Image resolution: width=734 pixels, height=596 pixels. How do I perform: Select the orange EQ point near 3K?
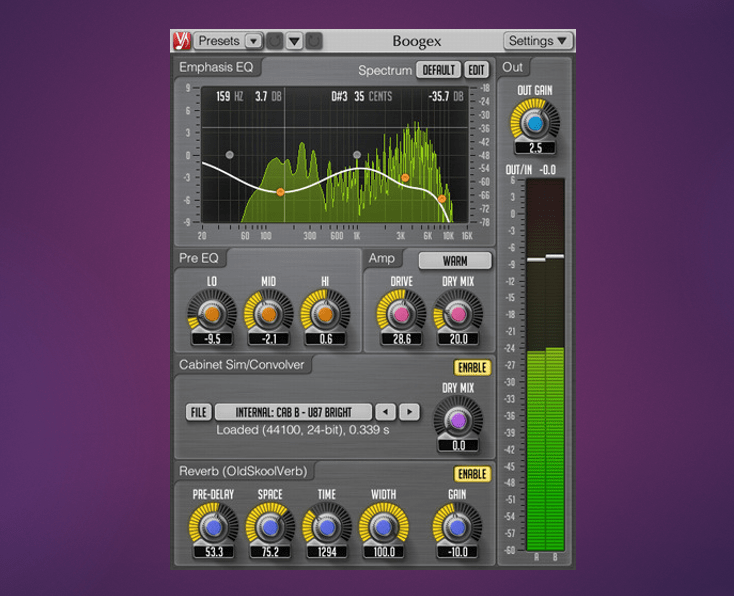pos(405,177)
